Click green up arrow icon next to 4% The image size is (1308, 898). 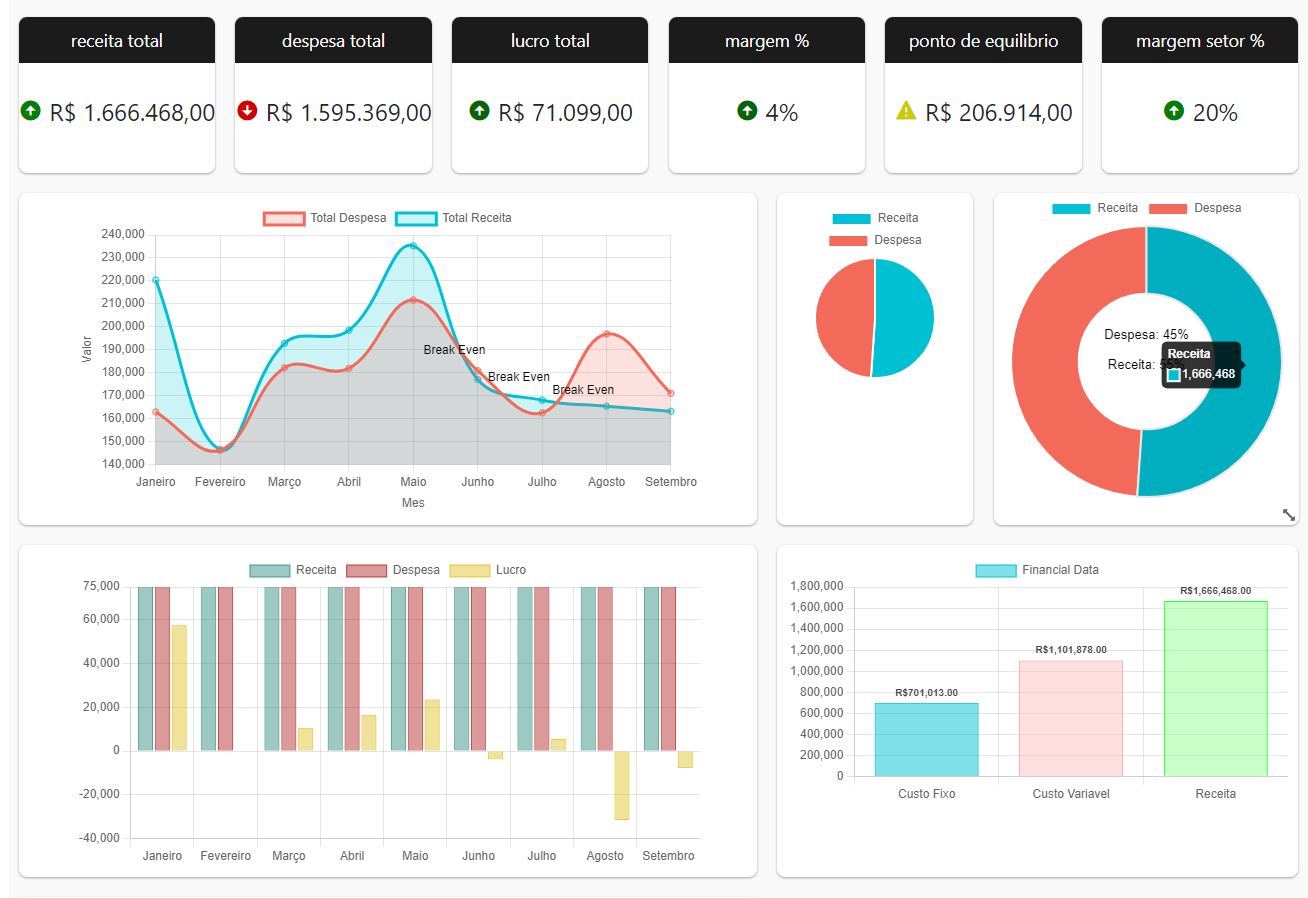coord(746,110)
